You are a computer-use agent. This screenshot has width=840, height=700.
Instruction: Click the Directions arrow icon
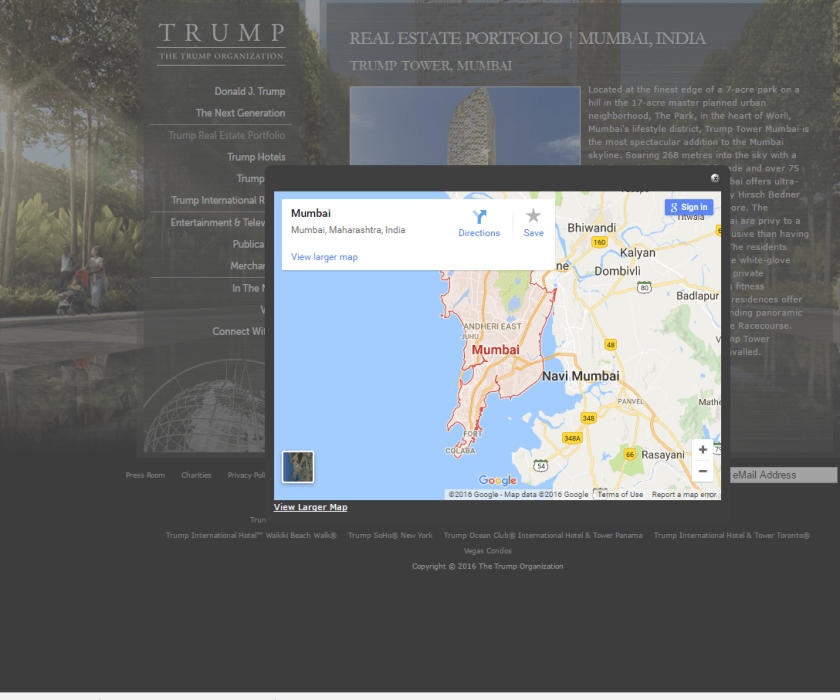click(x=479, y=217)
